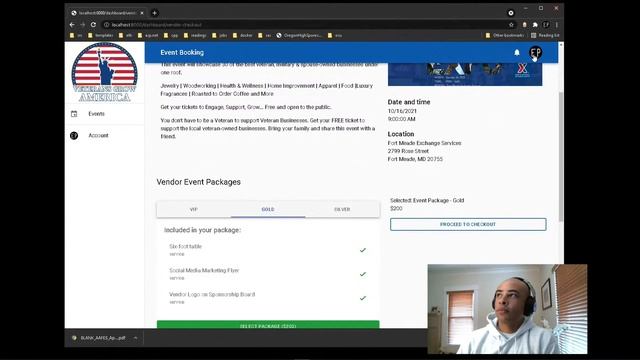Image resolution: width=640 pixels, height=360 pixels.
Task: Click Vendor Logo on Sponsorship Board text
Action: pos(212,294)
